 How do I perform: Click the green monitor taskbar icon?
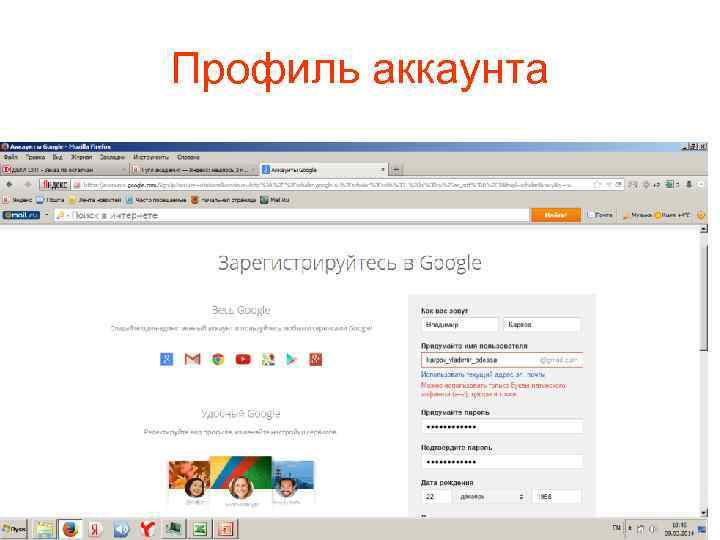click(174, 529)
